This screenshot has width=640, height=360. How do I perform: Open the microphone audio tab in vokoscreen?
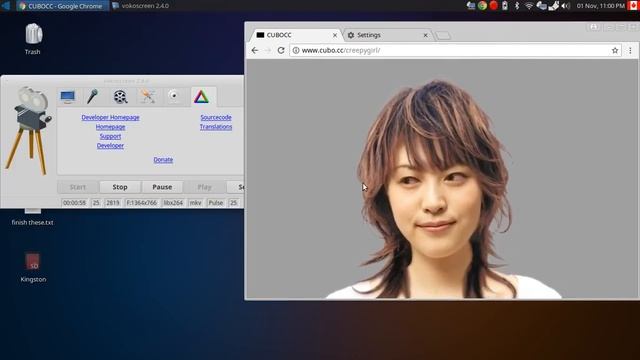tap(93, 97)
